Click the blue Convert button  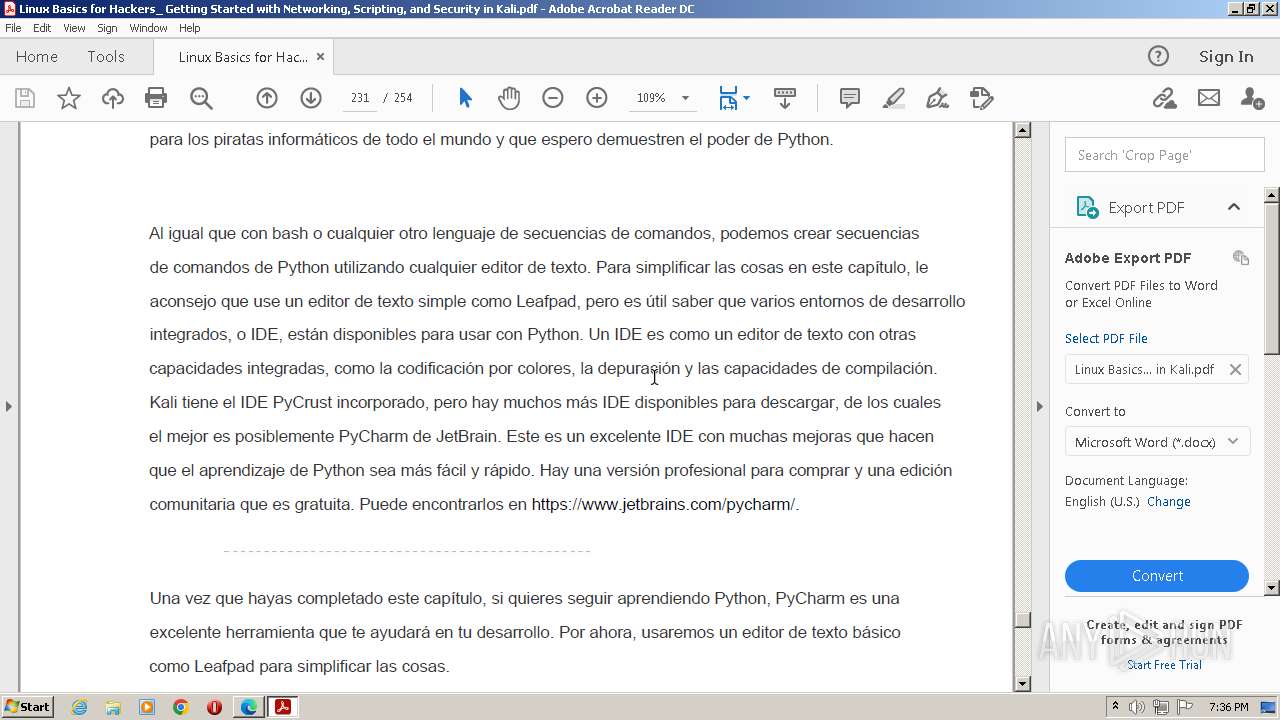(1157, 576)
